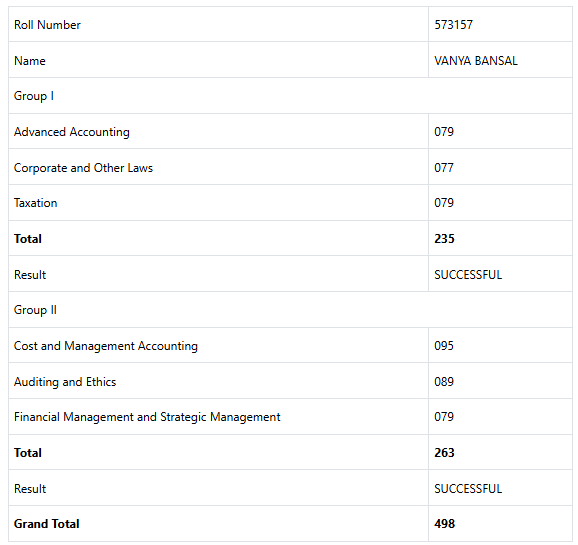
Task: Select the Auditing and Ethics label
Action: point(65,382)
